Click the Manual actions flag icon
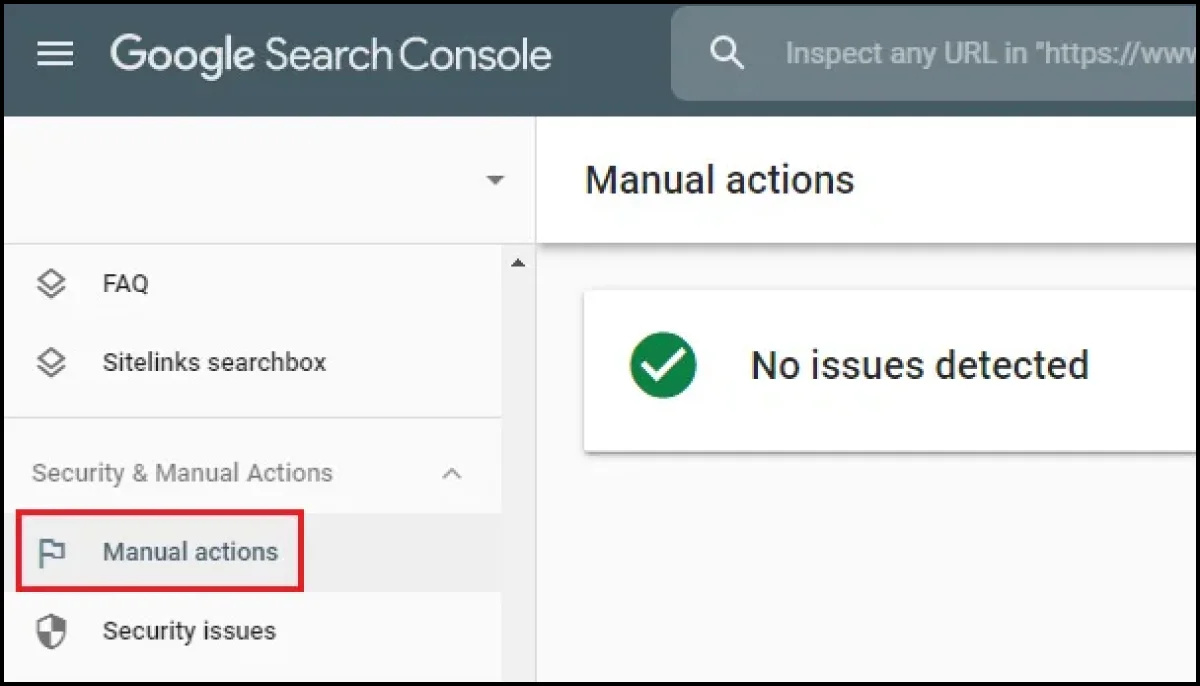Viewport: 1200px width, 686px height. (51, 552)
